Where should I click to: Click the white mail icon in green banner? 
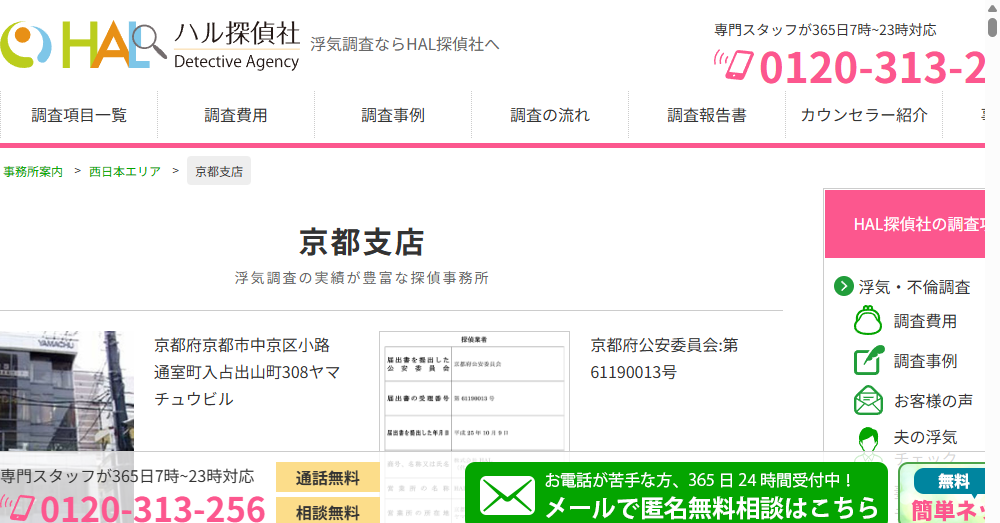(507, 495)
